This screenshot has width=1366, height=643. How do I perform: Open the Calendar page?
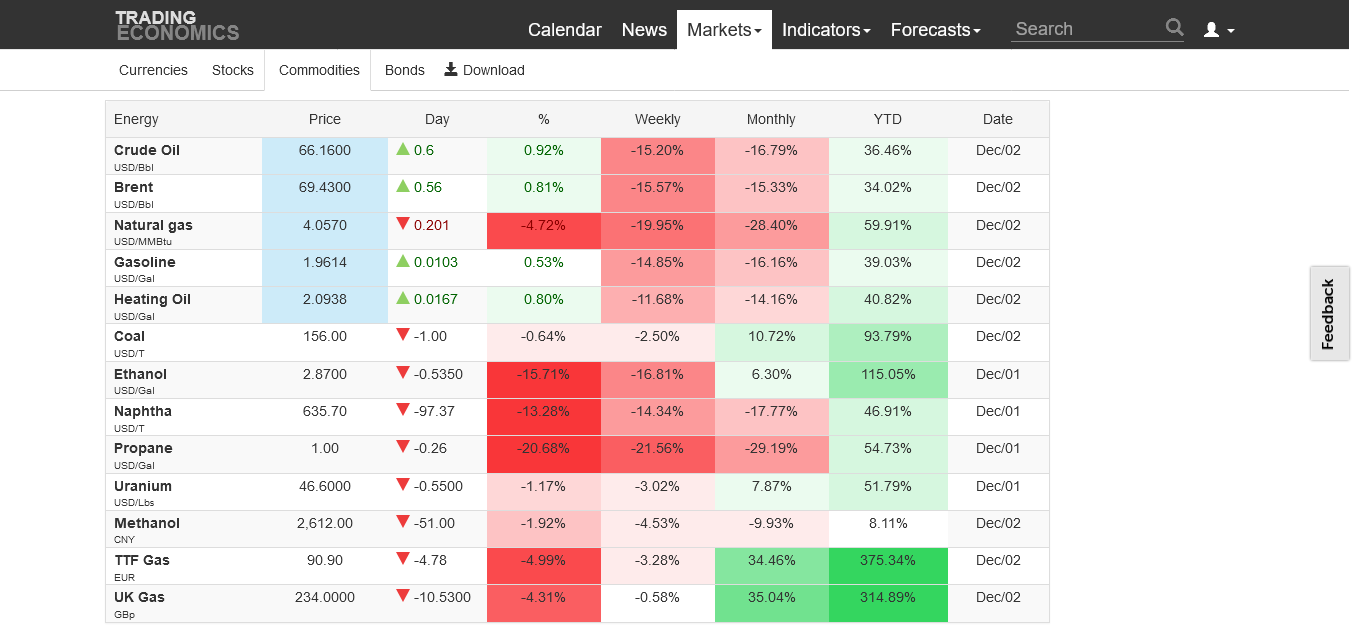coord(565,30)
